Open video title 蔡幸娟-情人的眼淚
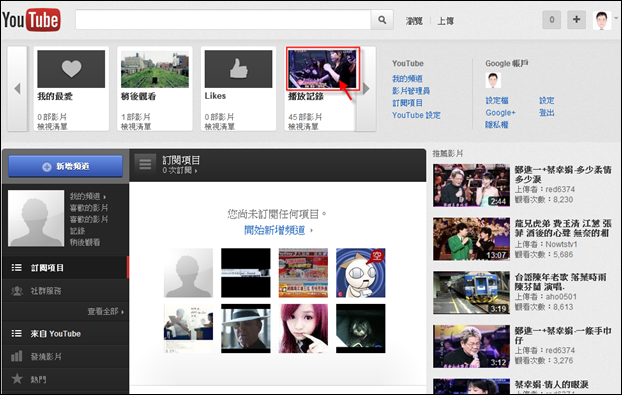Image resolution: width=622 pixels, height=395 pixels. (551, 384)
